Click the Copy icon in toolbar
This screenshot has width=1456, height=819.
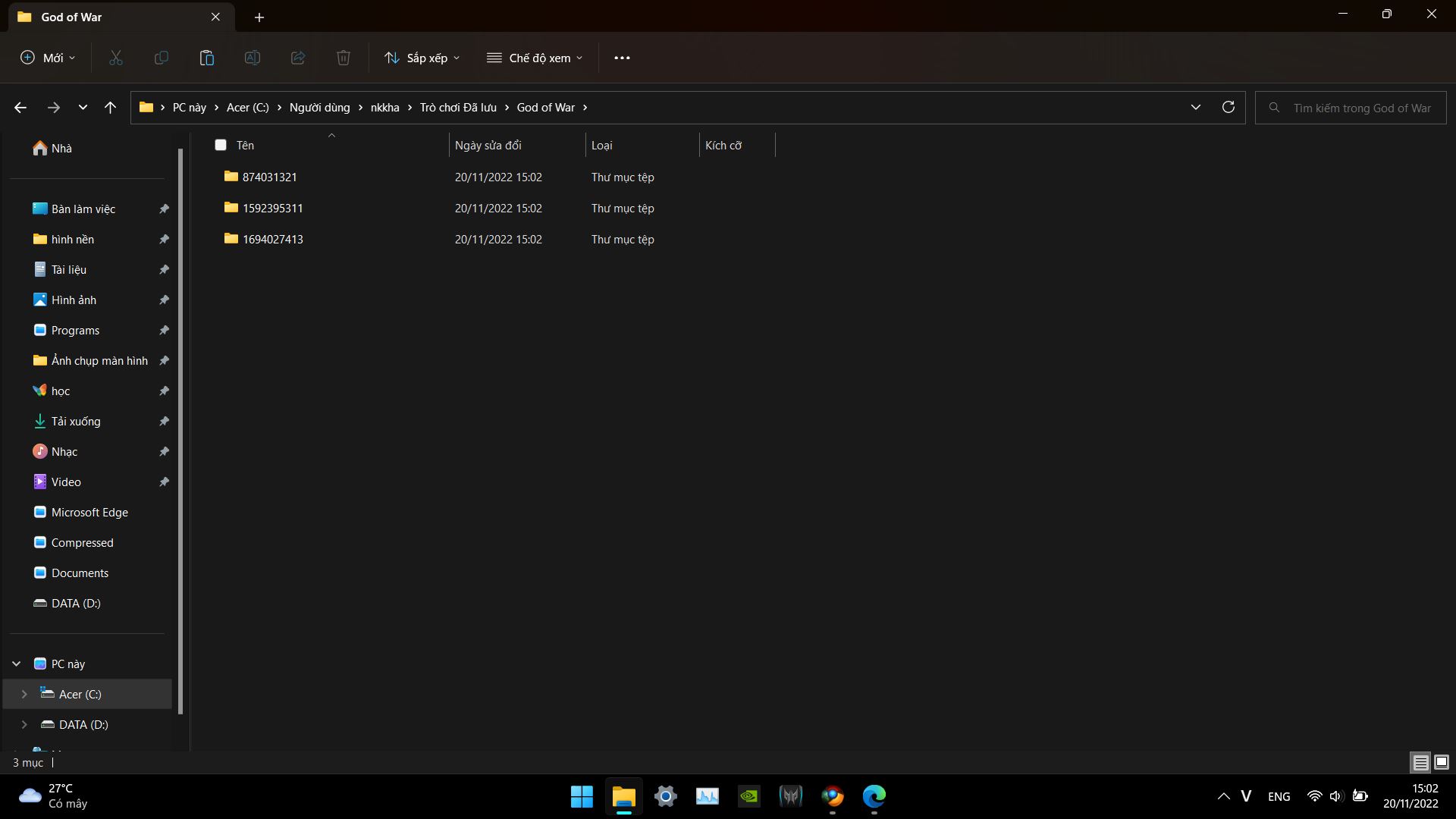pos(162,58)
